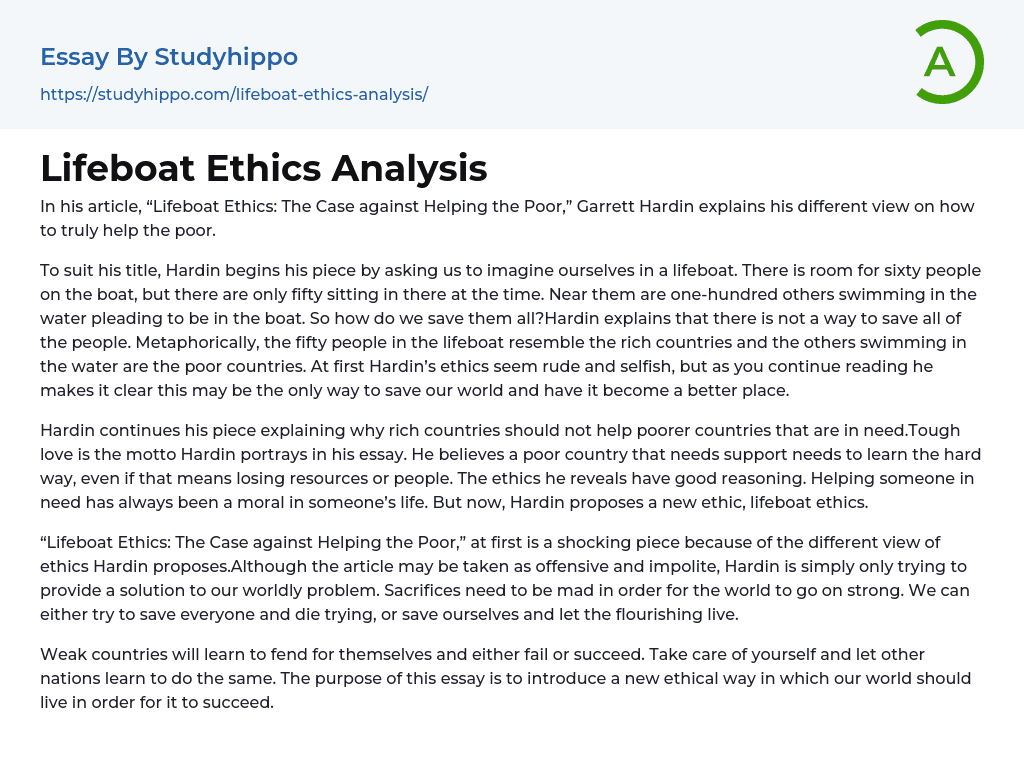
Task: Click the paragraph starting "In his article"
Action: coord(507,218)
